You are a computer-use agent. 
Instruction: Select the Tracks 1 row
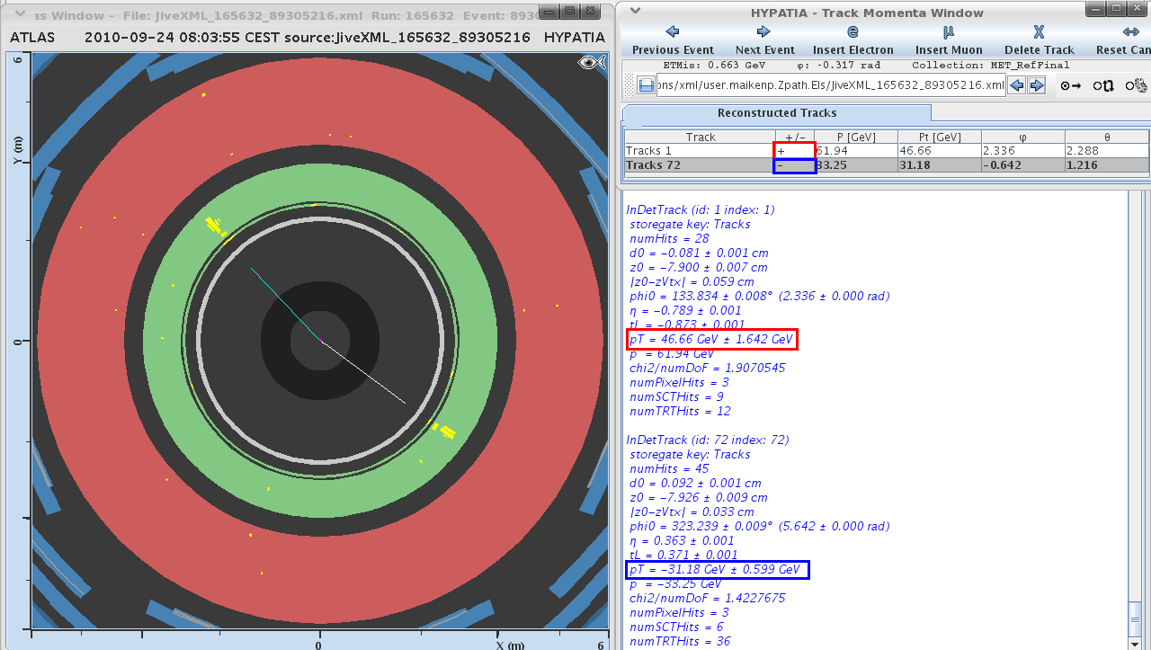pyautogui.click(x=700, y=151)
